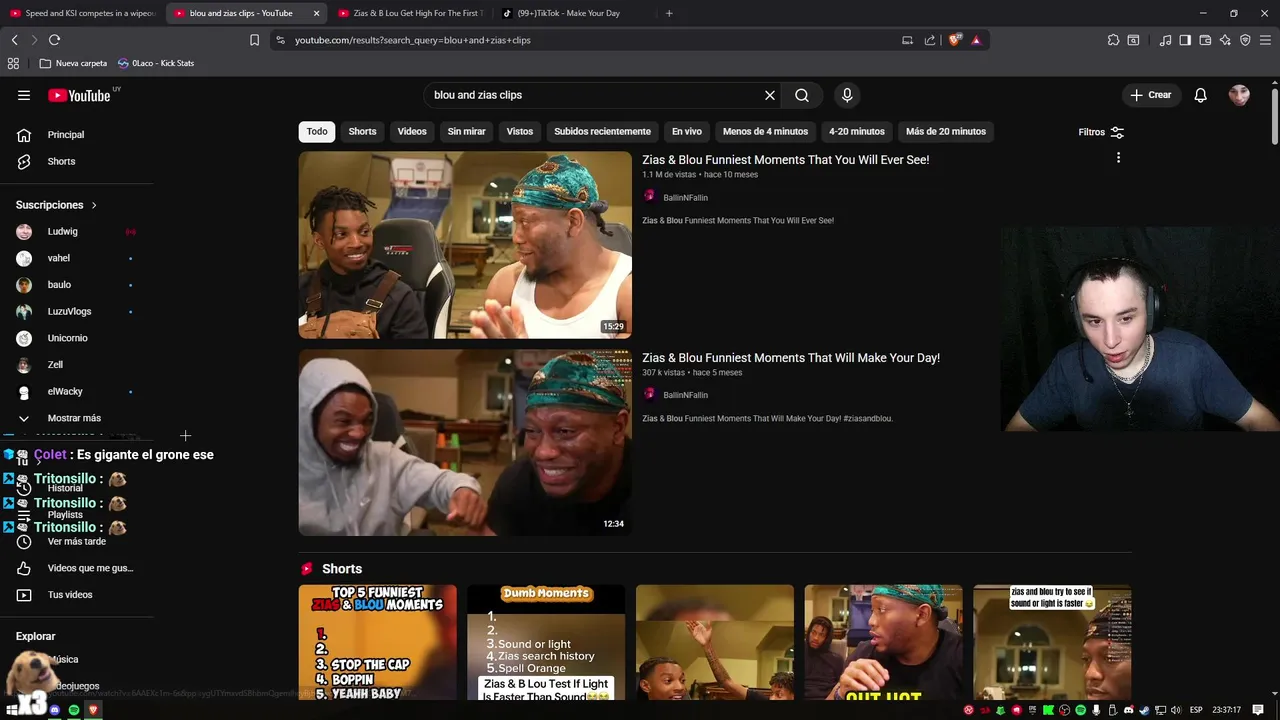Select the Shorts filter chip
Viewport: 1280px width, 720px height.
pos(362,131)
